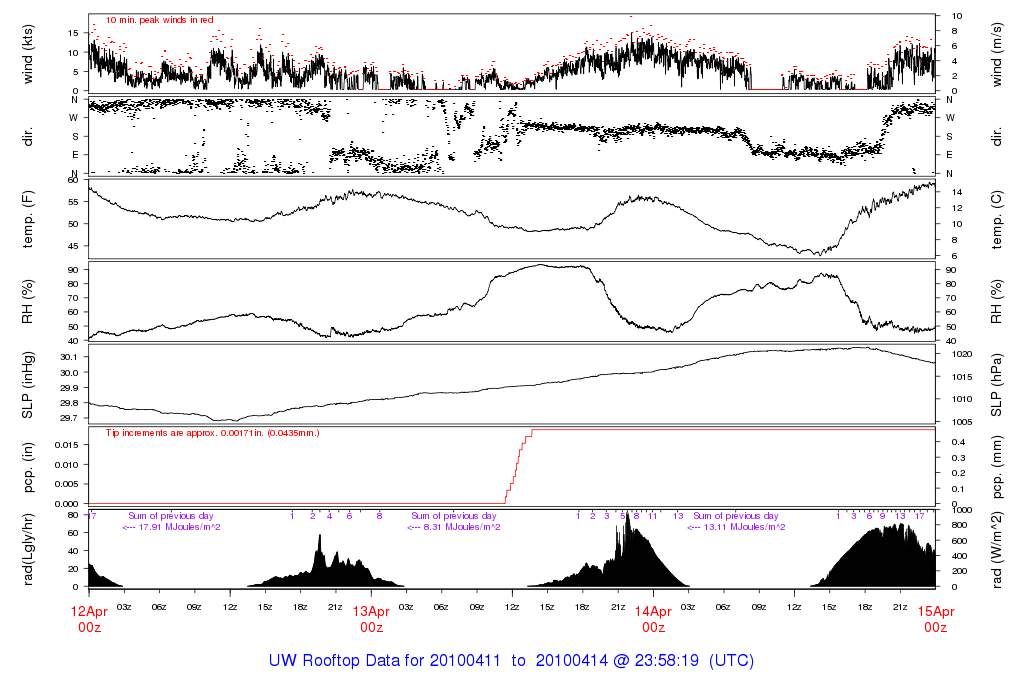Select the '12Apr 00z' date label

(89, 619)
